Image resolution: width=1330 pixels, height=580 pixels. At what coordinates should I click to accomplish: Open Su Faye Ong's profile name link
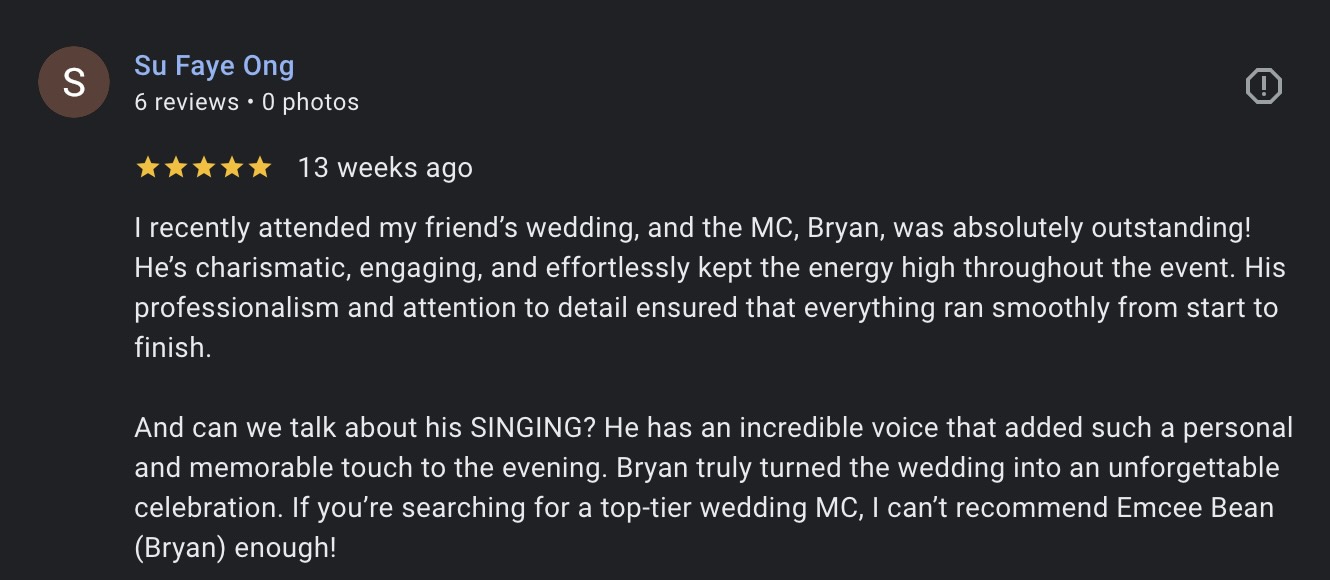214,66
